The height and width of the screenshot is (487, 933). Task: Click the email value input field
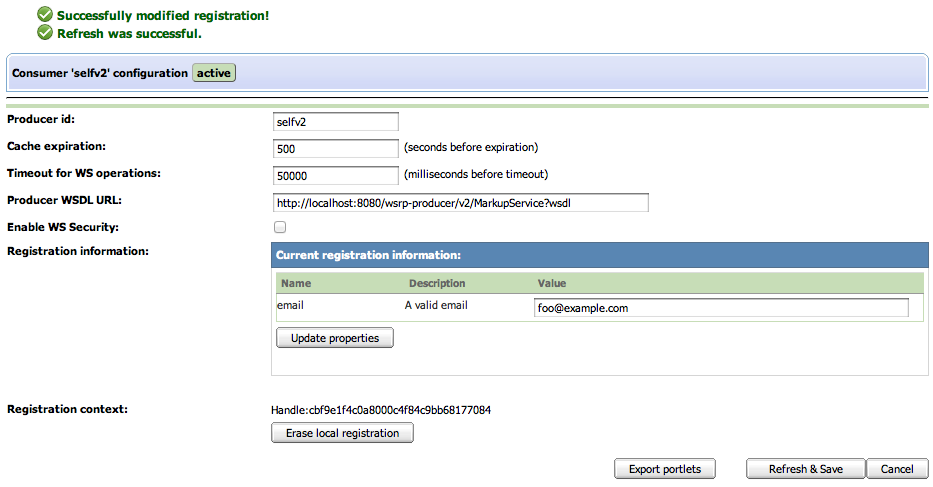click(721, 308)
